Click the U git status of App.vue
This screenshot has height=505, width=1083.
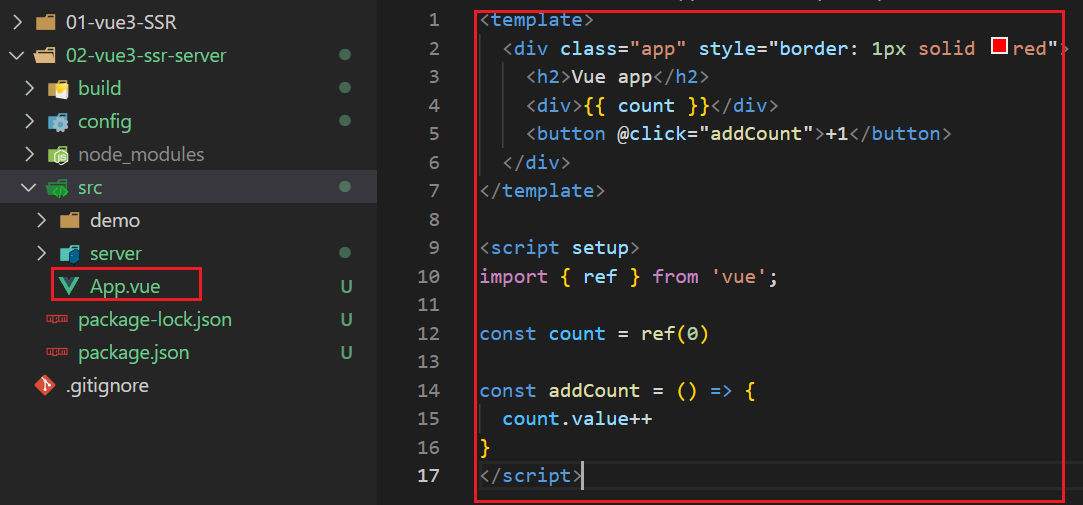click(346, 286)
